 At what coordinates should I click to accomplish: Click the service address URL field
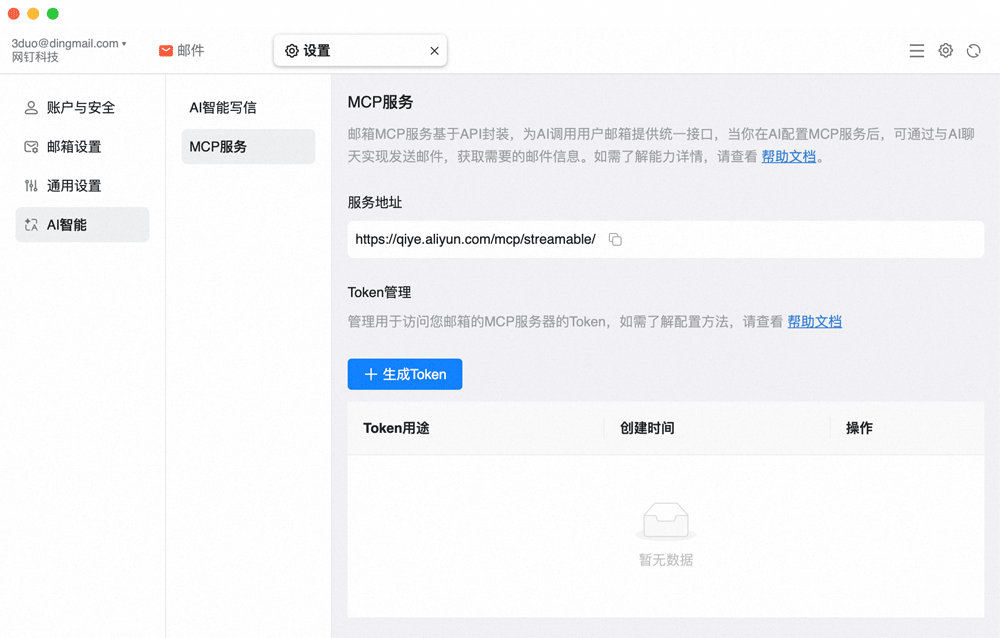pos(475,240)
